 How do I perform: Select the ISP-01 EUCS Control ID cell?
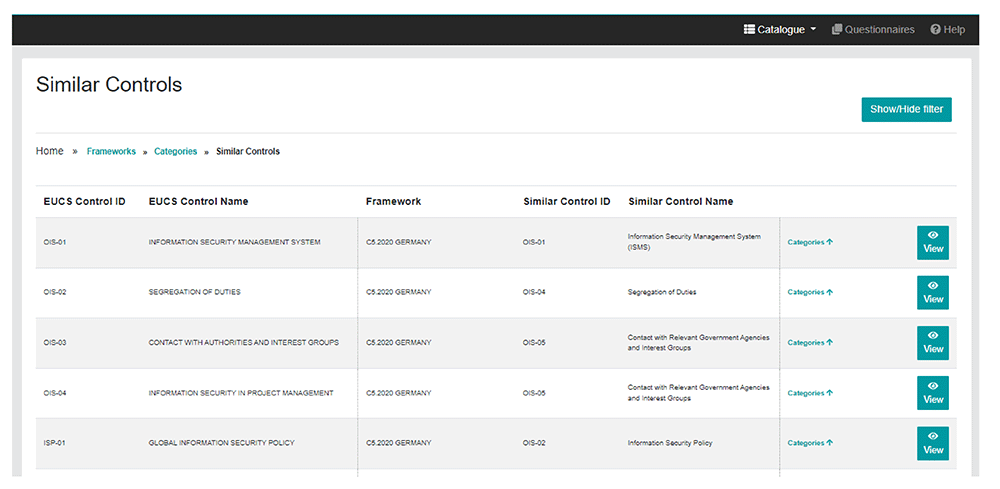tap(55, 443)
